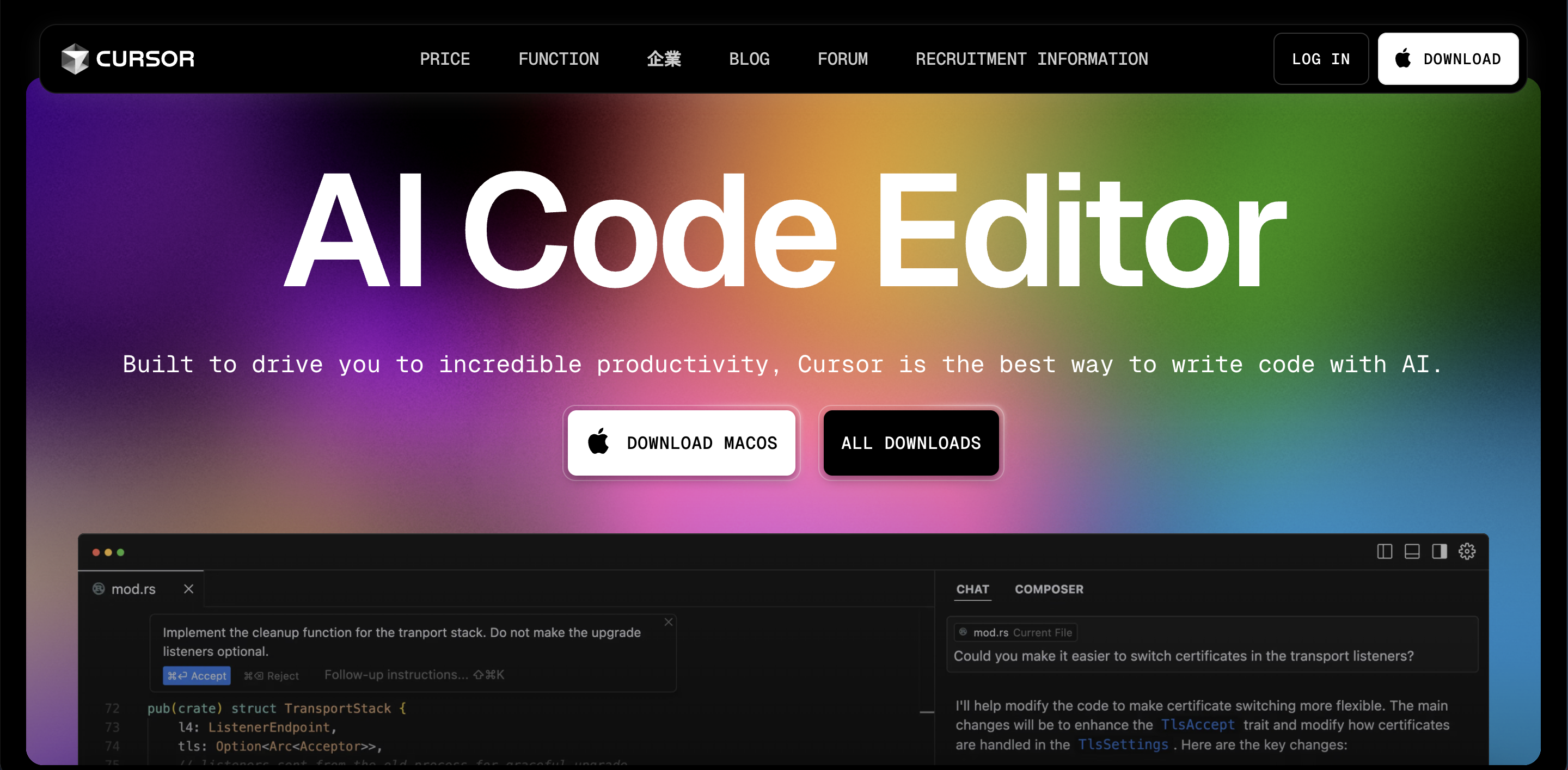This screenshot has width=1568, height=770.
Task: Toggle the bottom panel layout icon
Action: pyautogui.click(x=1412, y=552)
